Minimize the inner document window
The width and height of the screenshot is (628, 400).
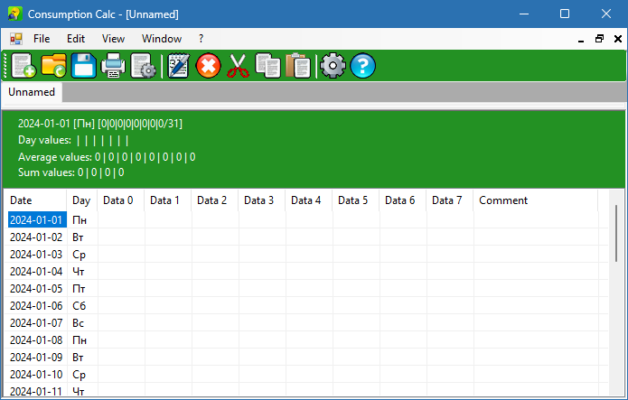coord(581,39)
